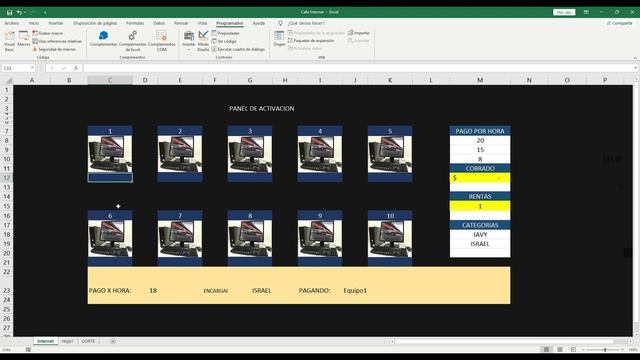Open the Datos tab
Screen dimensions: 640x360
pyautogui.click(x=159, y=23)
